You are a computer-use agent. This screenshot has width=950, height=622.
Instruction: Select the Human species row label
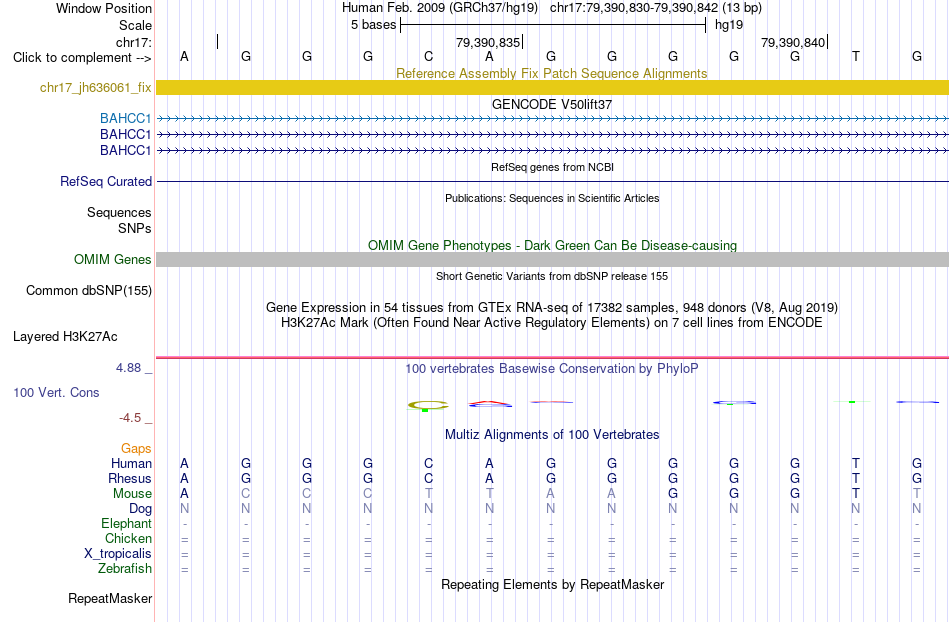131,463
